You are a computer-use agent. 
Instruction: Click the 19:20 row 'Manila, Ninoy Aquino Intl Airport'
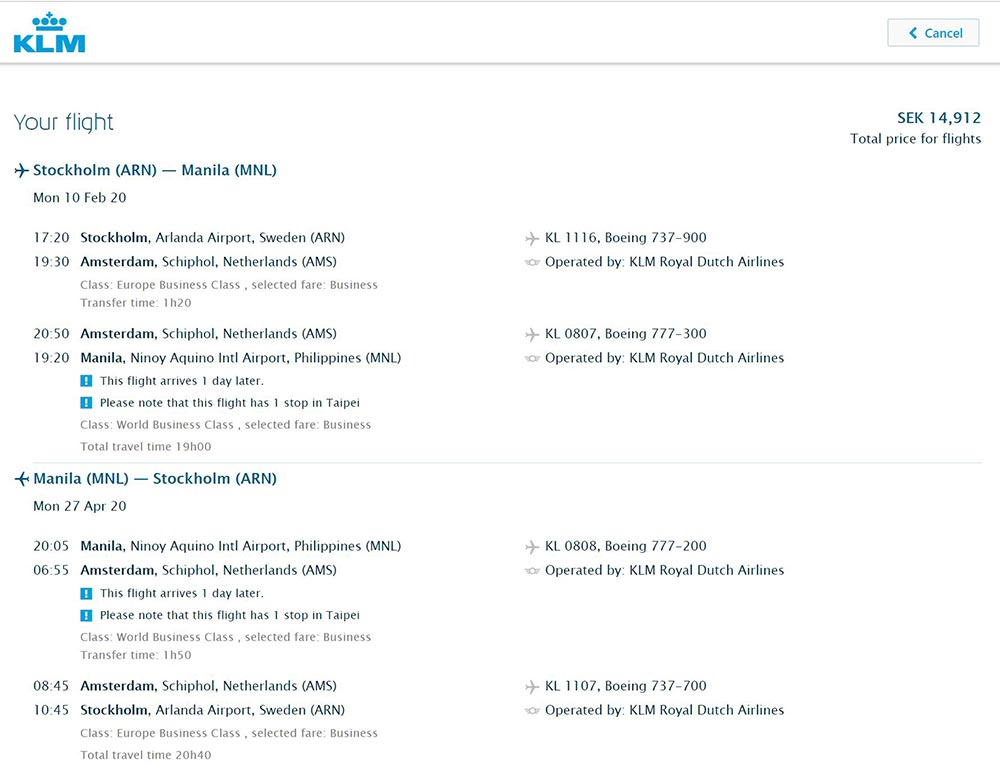[240, 358]
